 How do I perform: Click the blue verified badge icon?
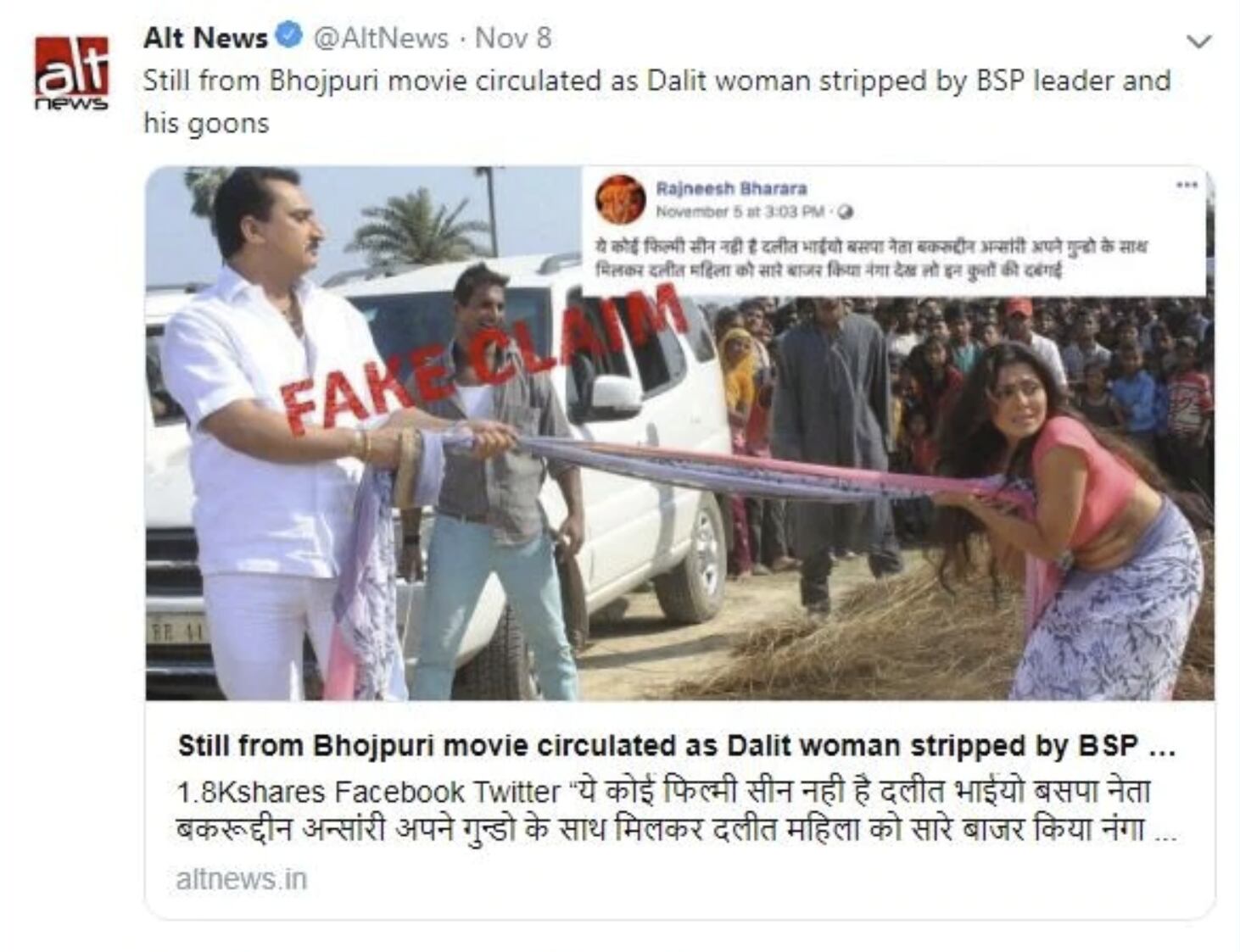pos(289,36)
